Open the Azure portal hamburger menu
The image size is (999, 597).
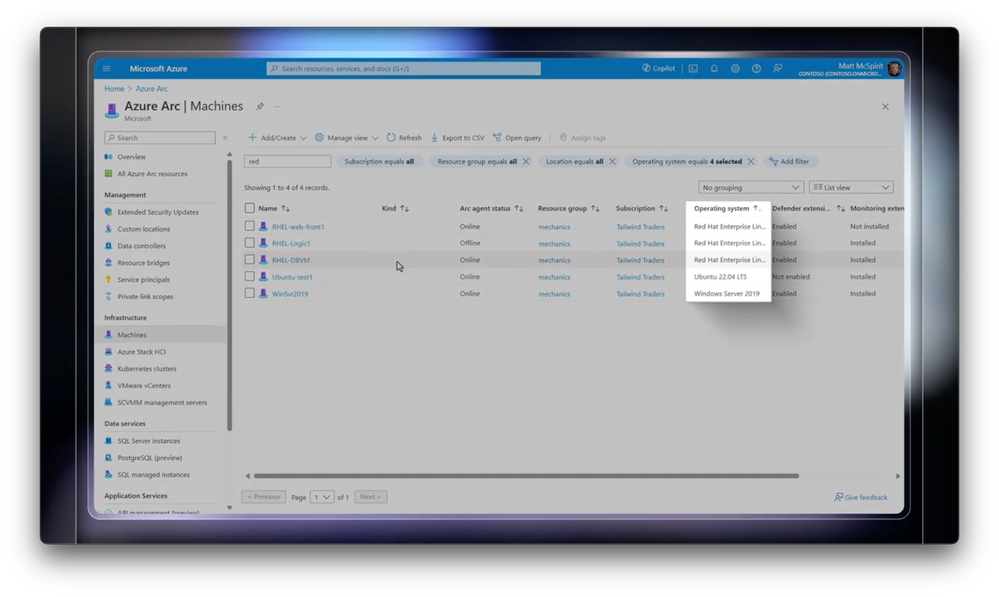pyautogui.click(x=106, y=68)
